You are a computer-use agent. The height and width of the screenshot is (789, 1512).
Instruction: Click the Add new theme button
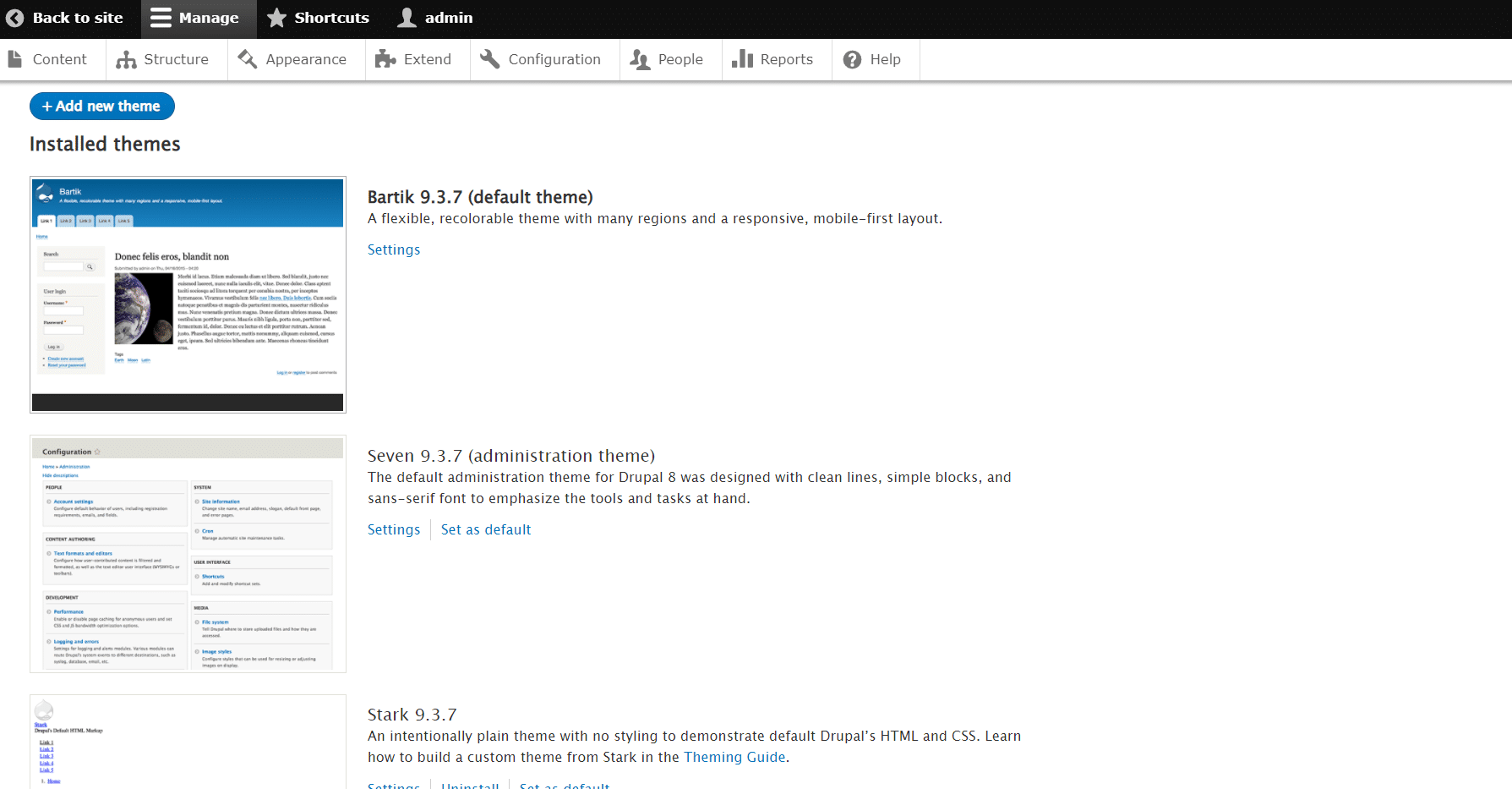tap(102, 106)
